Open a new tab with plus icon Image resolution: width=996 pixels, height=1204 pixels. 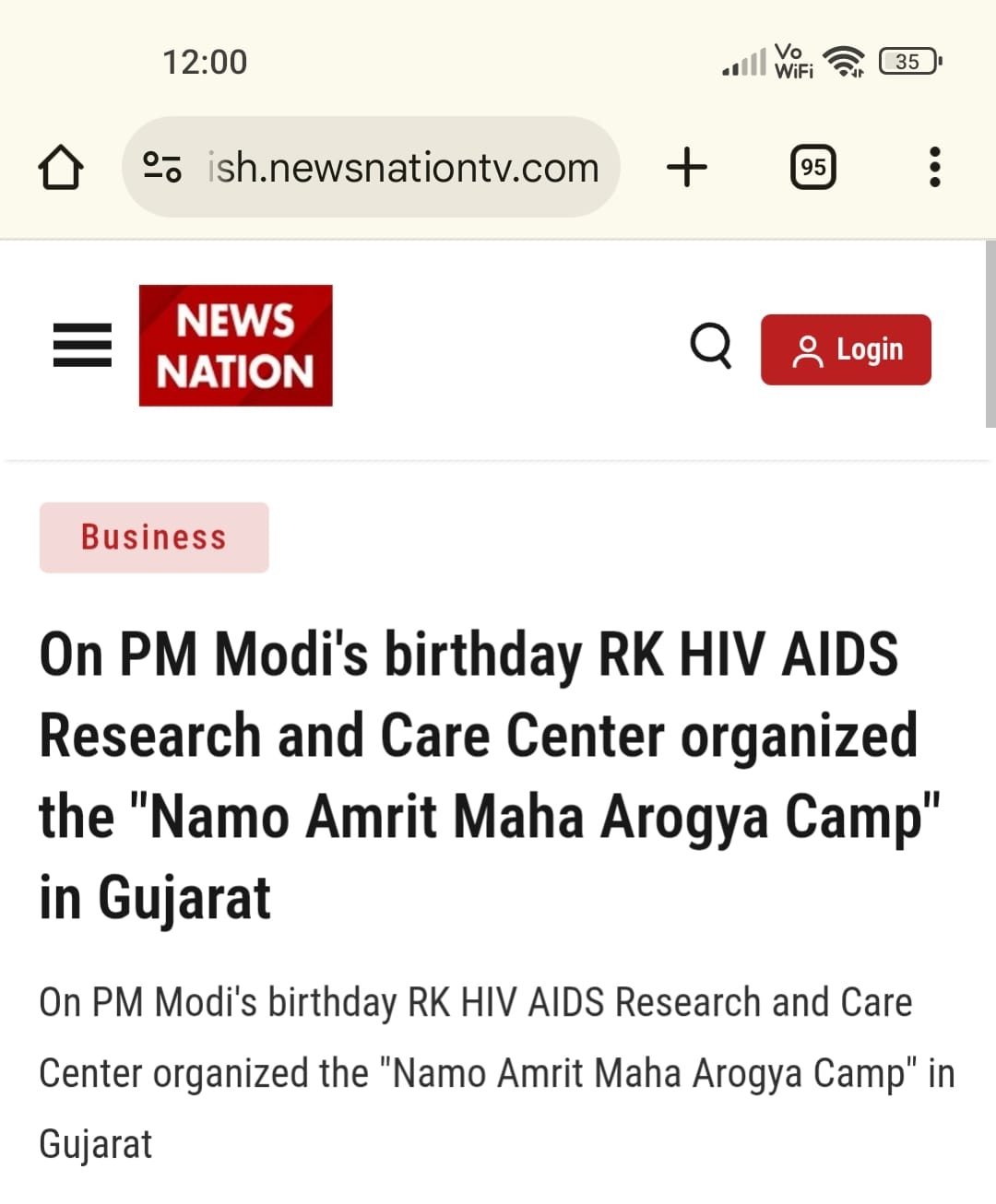[686, 167]
